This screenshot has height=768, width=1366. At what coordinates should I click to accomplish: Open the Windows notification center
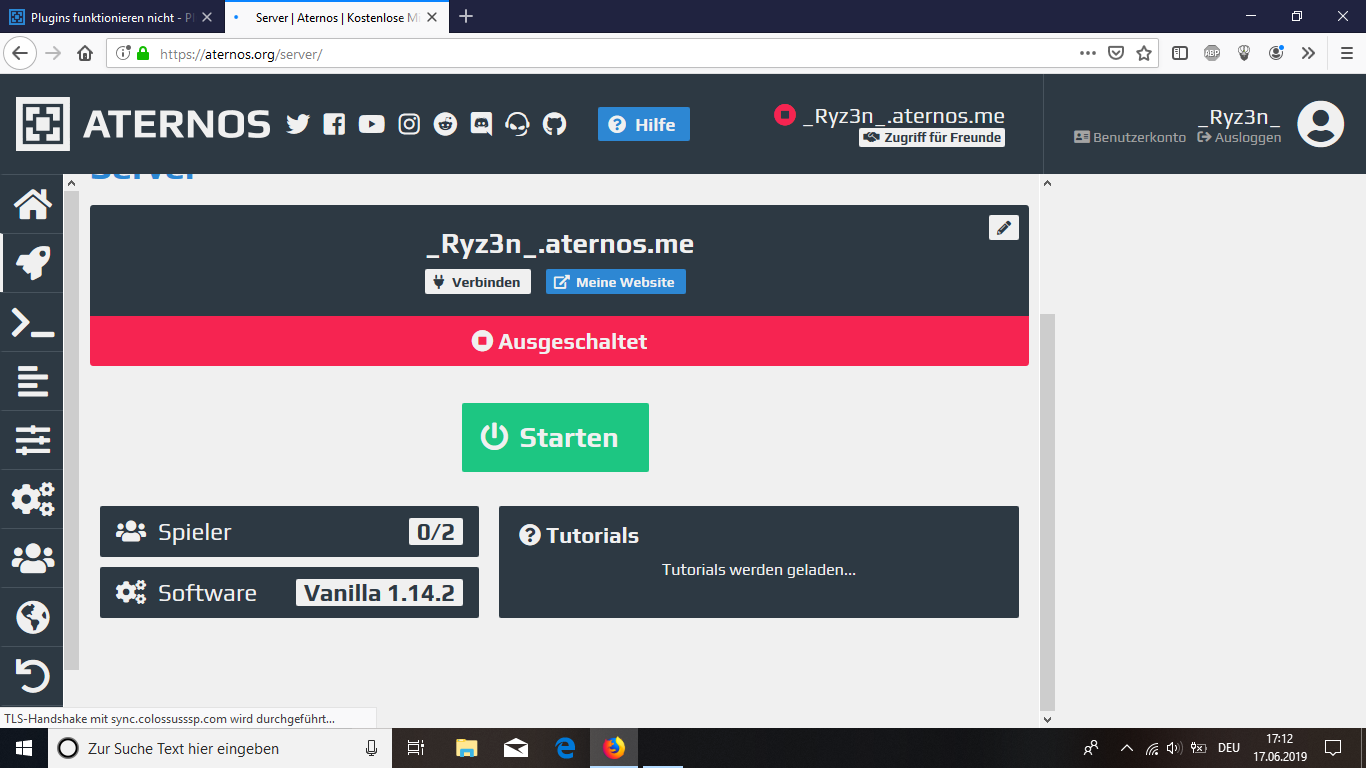(1333, 748)
